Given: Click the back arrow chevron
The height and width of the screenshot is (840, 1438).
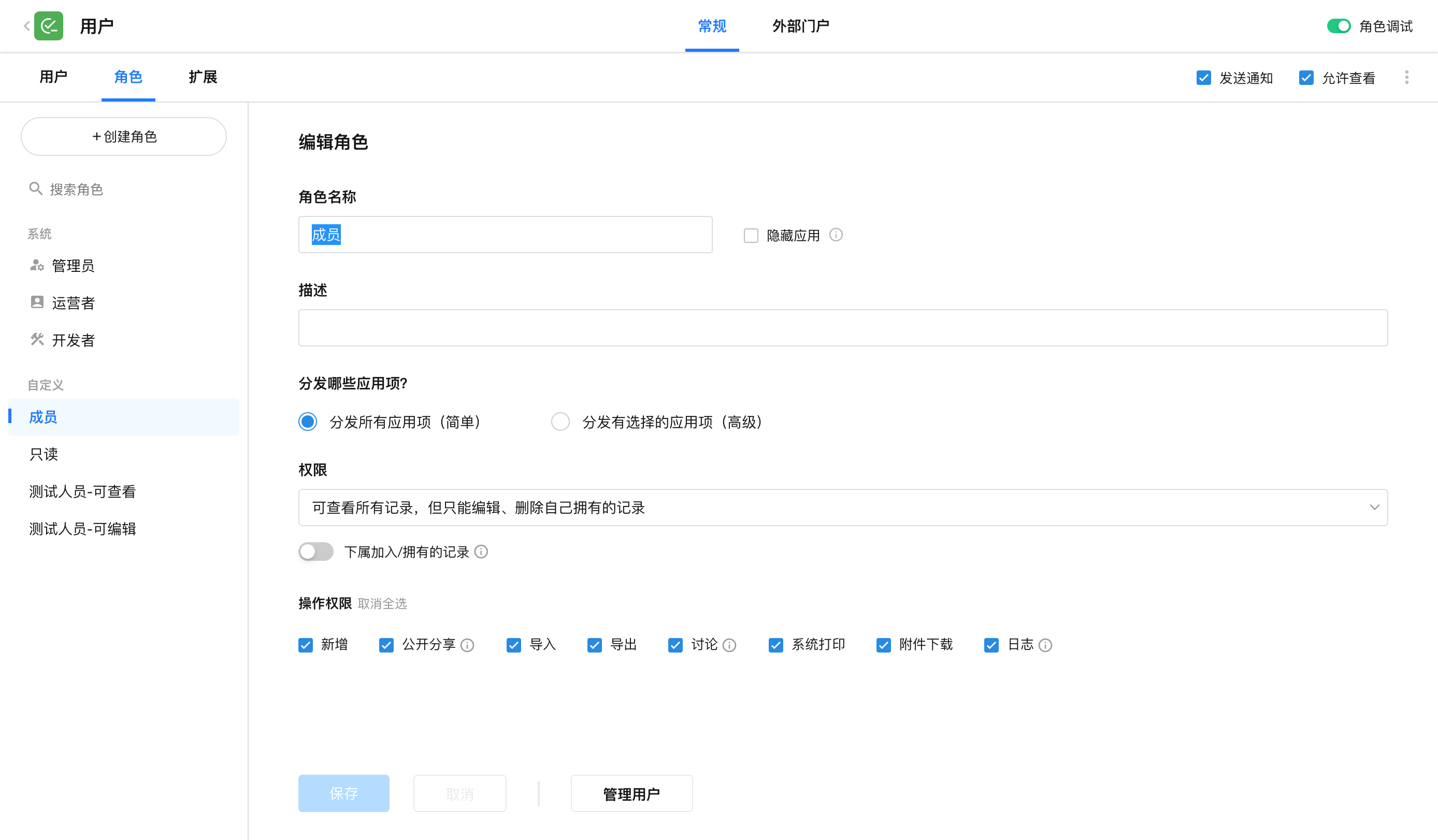Looking at the screenshot, I should 26,26.
